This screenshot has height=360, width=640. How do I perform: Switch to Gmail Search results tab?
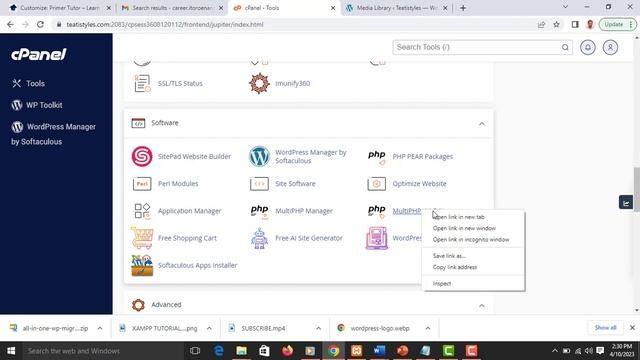(x=171, y=8)
